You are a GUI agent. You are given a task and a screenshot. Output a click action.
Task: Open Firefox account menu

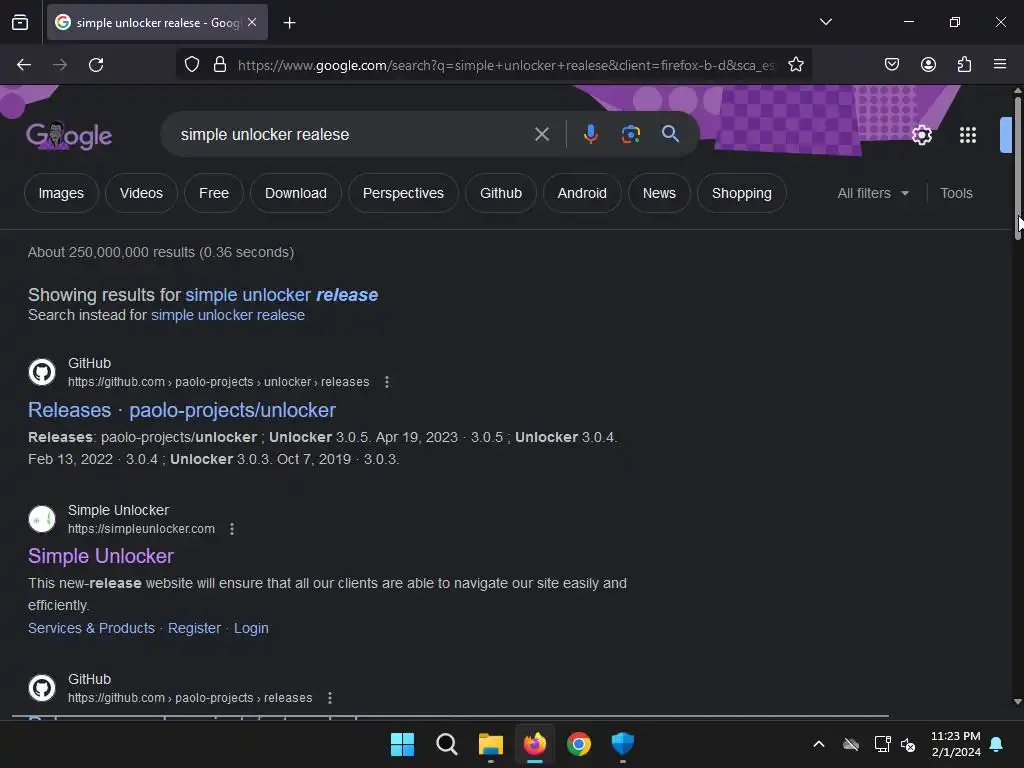click(x=928, y=64)
